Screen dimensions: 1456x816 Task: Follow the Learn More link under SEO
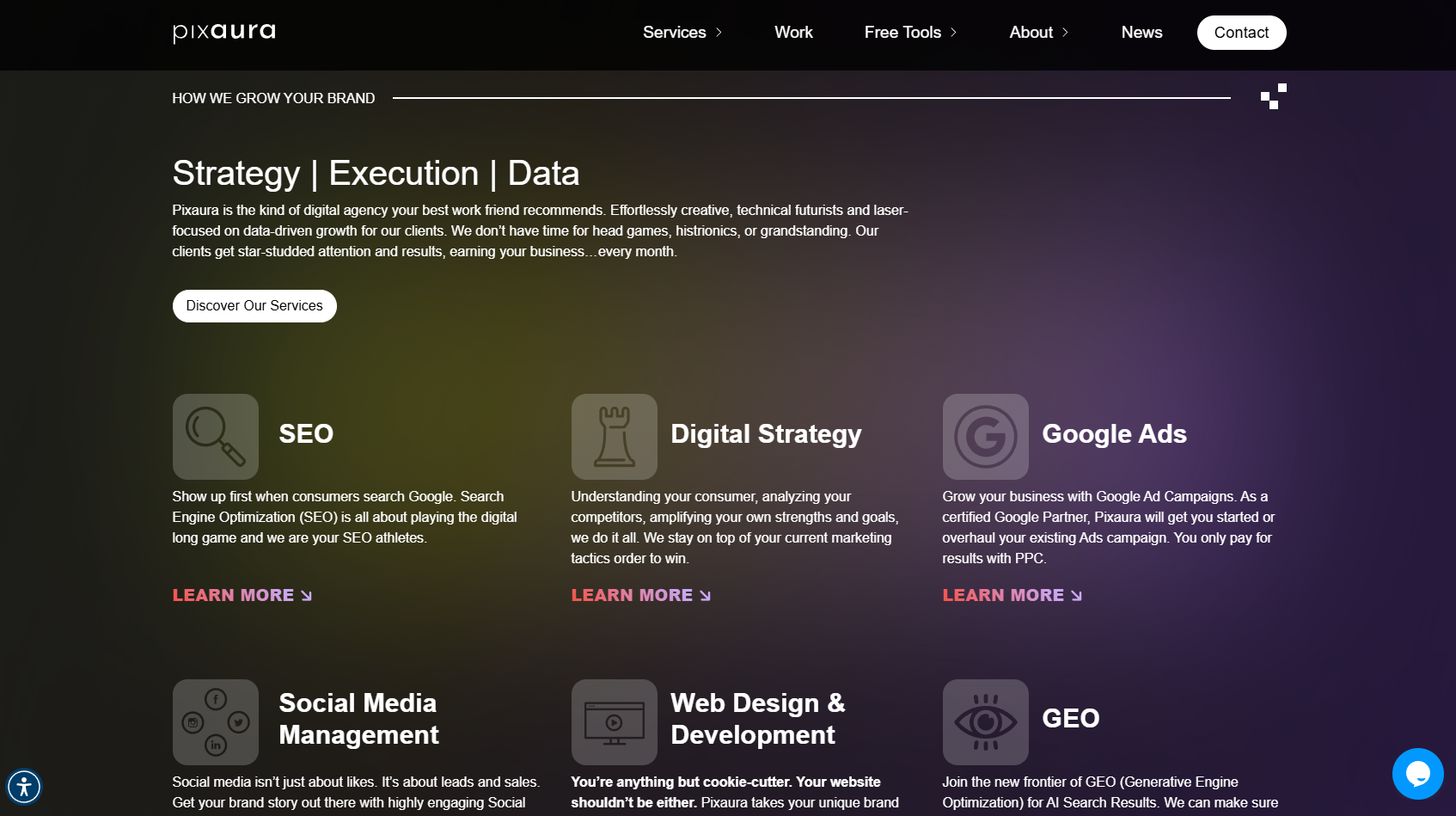pos(242,595)
